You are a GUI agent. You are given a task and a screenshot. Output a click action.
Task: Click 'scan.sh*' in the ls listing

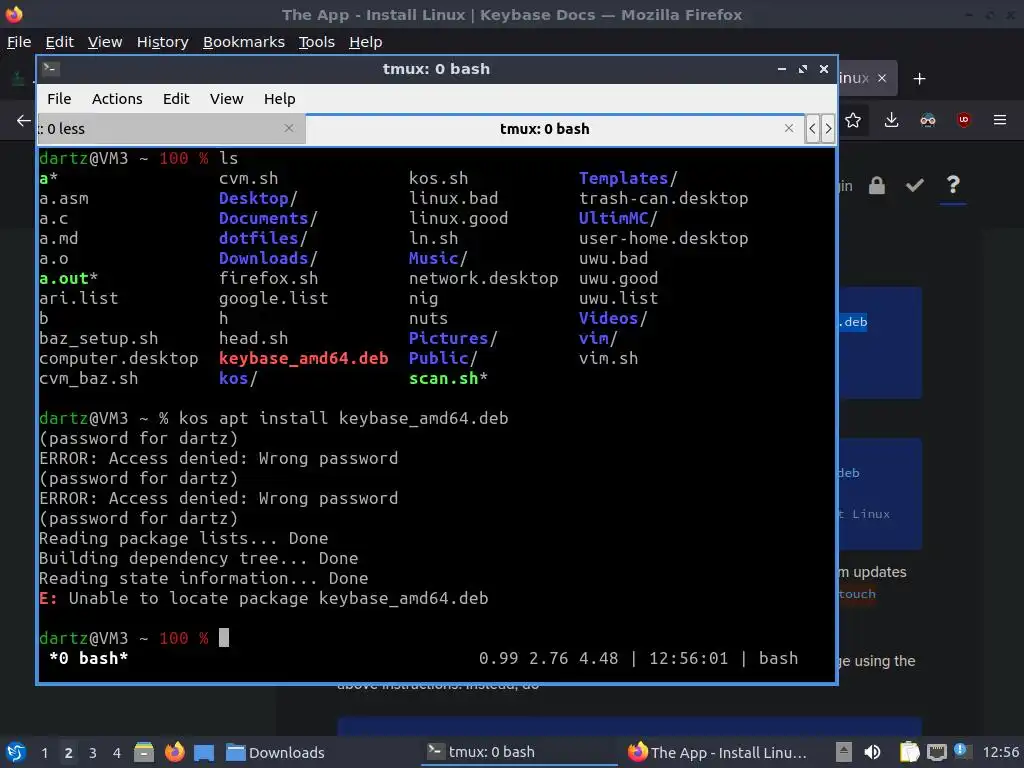pos(448,378)
